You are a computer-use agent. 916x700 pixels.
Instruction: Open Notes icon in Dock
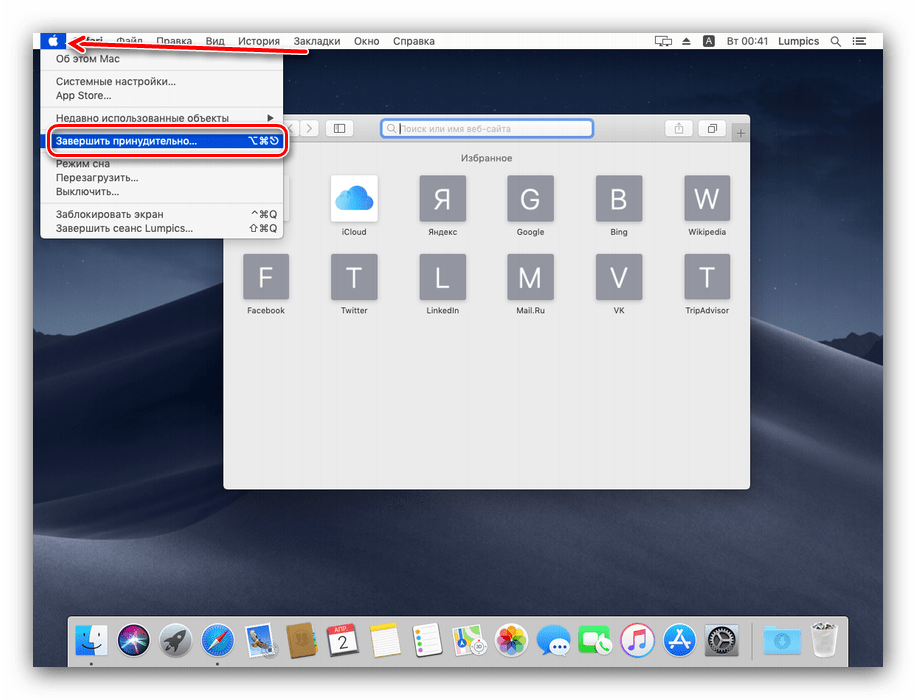point(385,640)
